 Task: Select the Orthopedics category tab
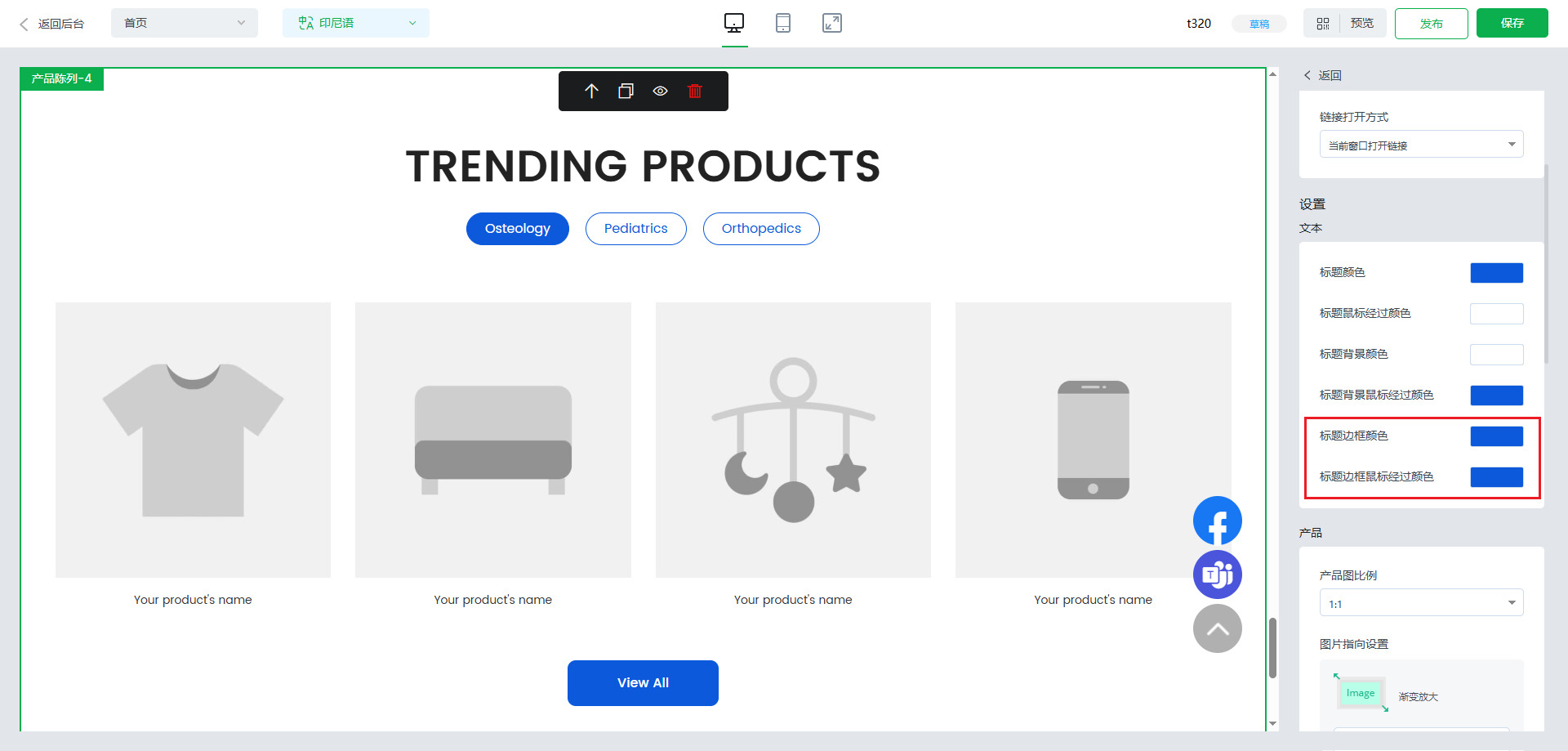pos(760,229)
